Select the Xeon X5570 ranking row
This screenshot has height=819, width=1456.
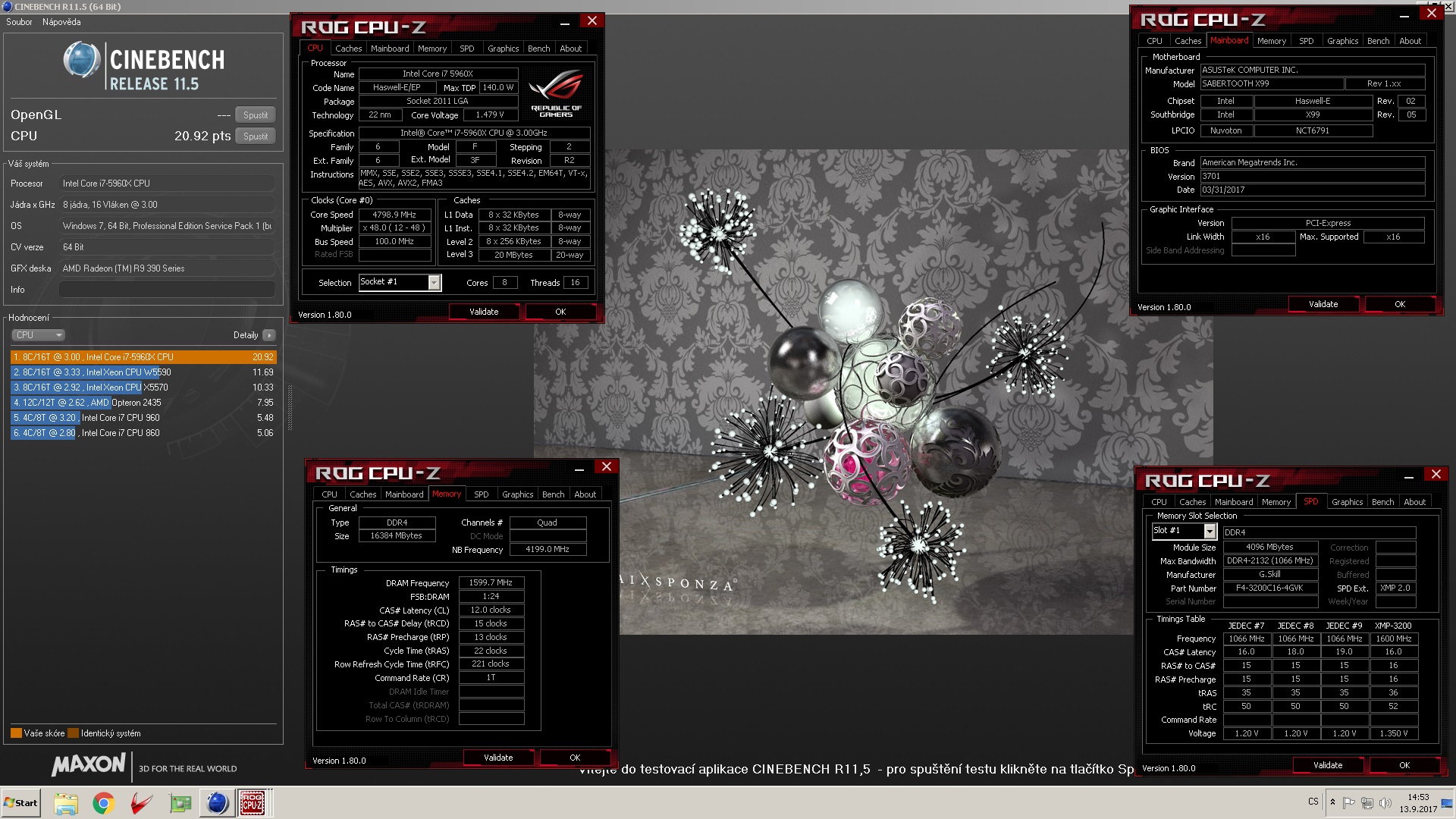tap(143, 388)
